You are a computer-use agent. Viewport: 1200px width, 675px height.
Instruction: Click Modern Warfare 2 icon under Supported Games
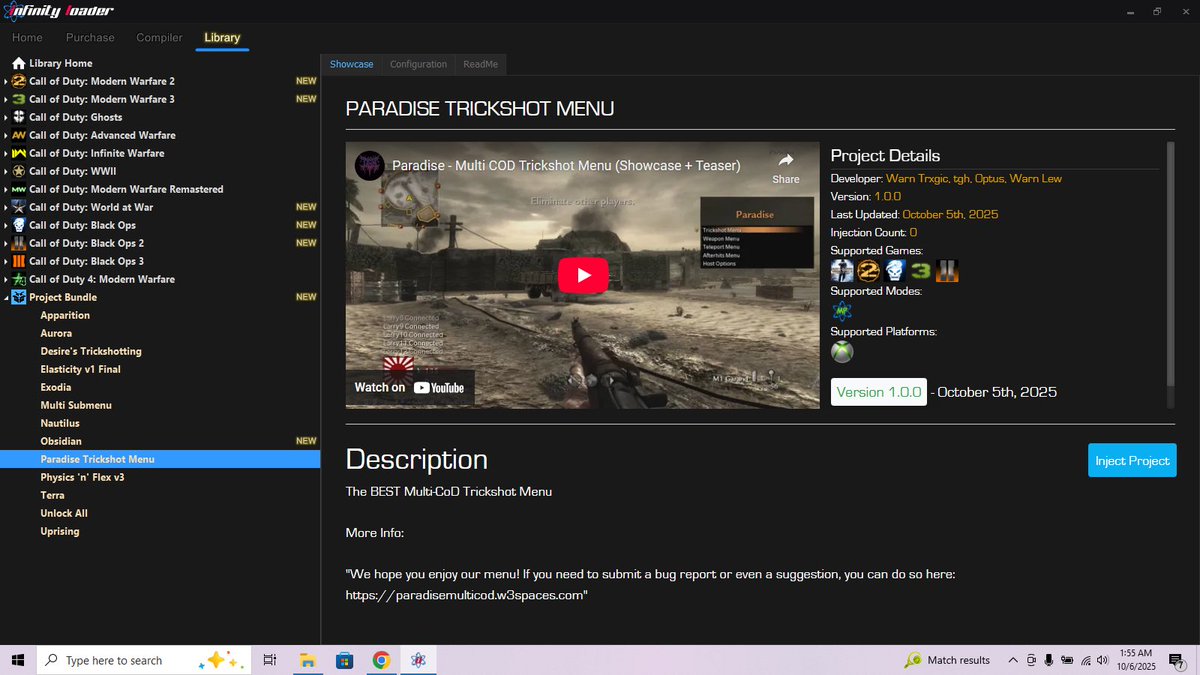(869, 270)
